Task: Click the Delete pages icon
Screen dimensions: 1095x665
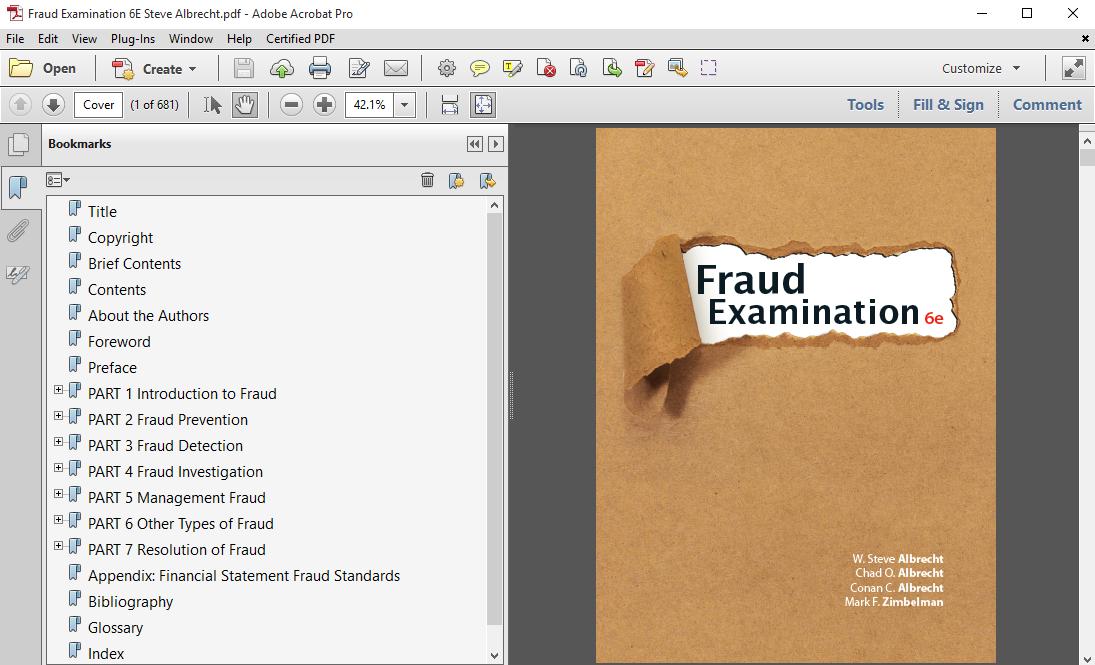Action: click(x=546, y=68)
